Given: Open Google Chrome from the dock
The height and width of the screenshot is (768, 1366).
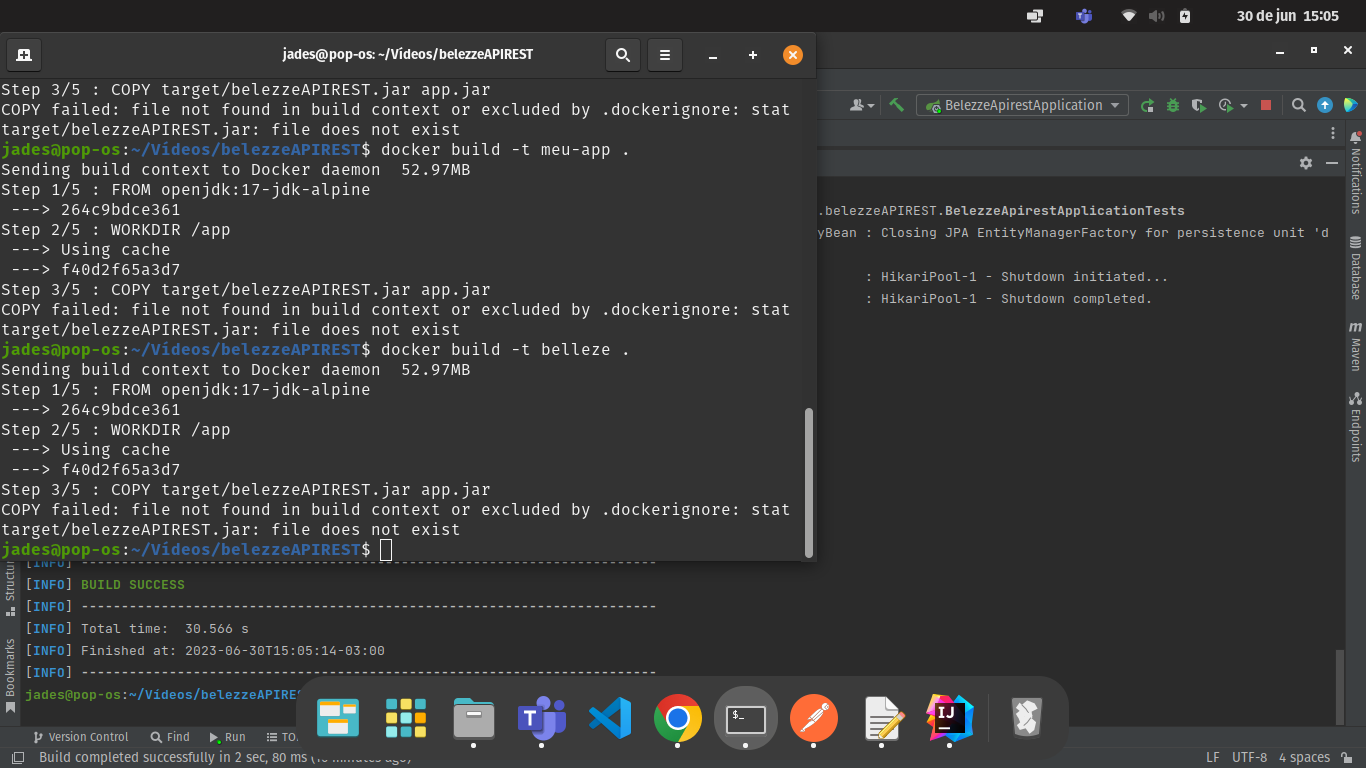Looking at the screenshot, I should tap(678, 718).
